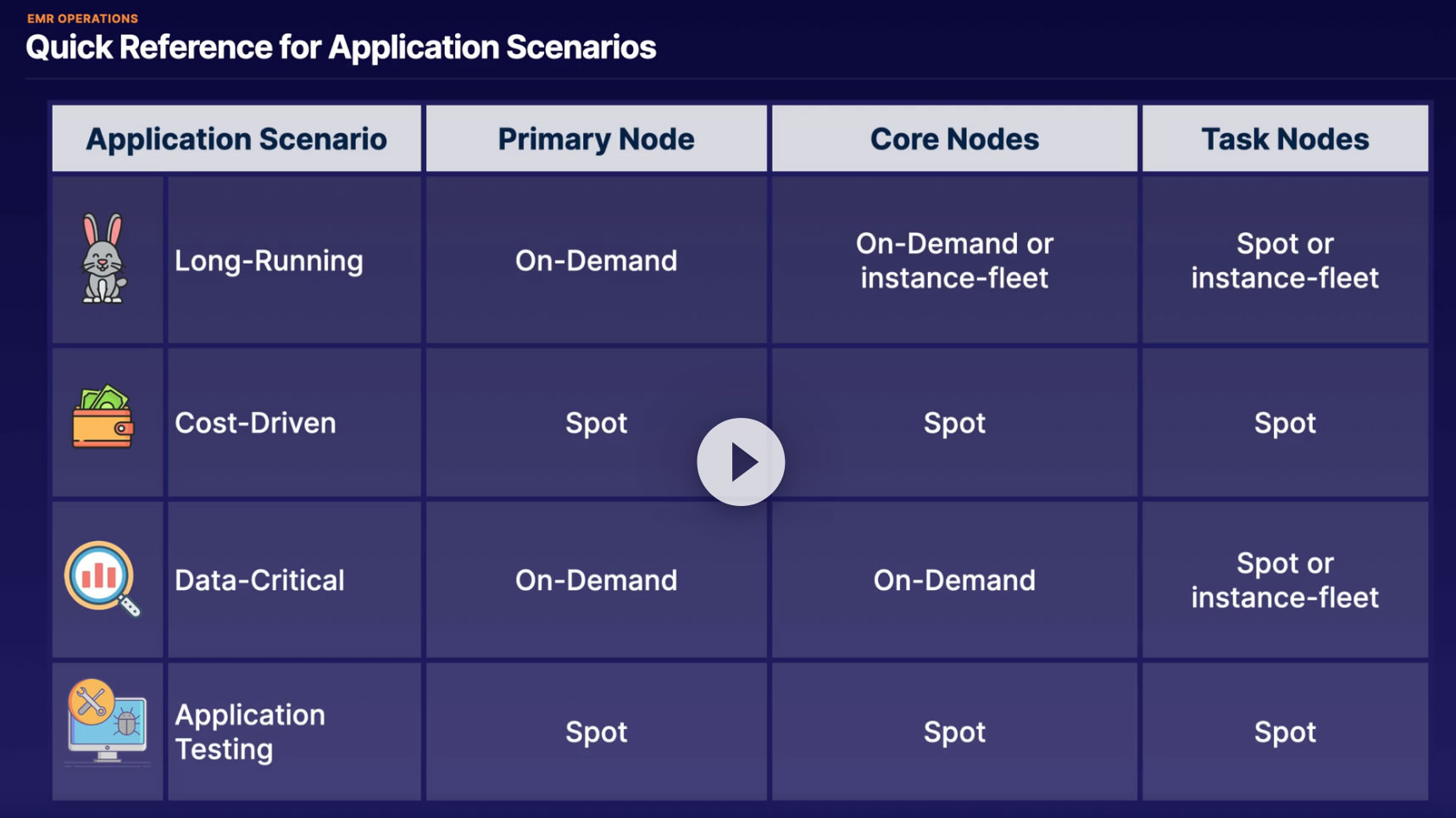Click the Application Testing scenario label
This screenshot has width=1456, height=818.
[x=250, y=732]
